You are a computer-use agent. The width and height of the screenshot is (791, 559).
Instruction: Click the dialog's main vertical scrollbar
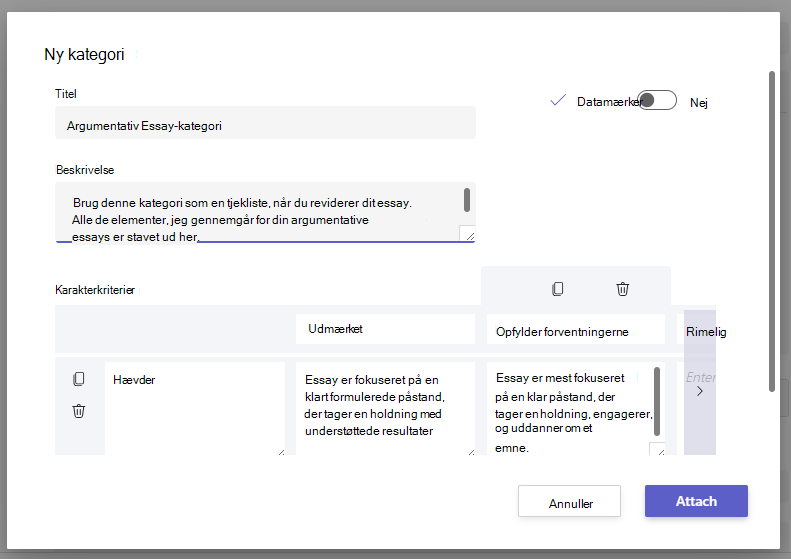point(771,231)
